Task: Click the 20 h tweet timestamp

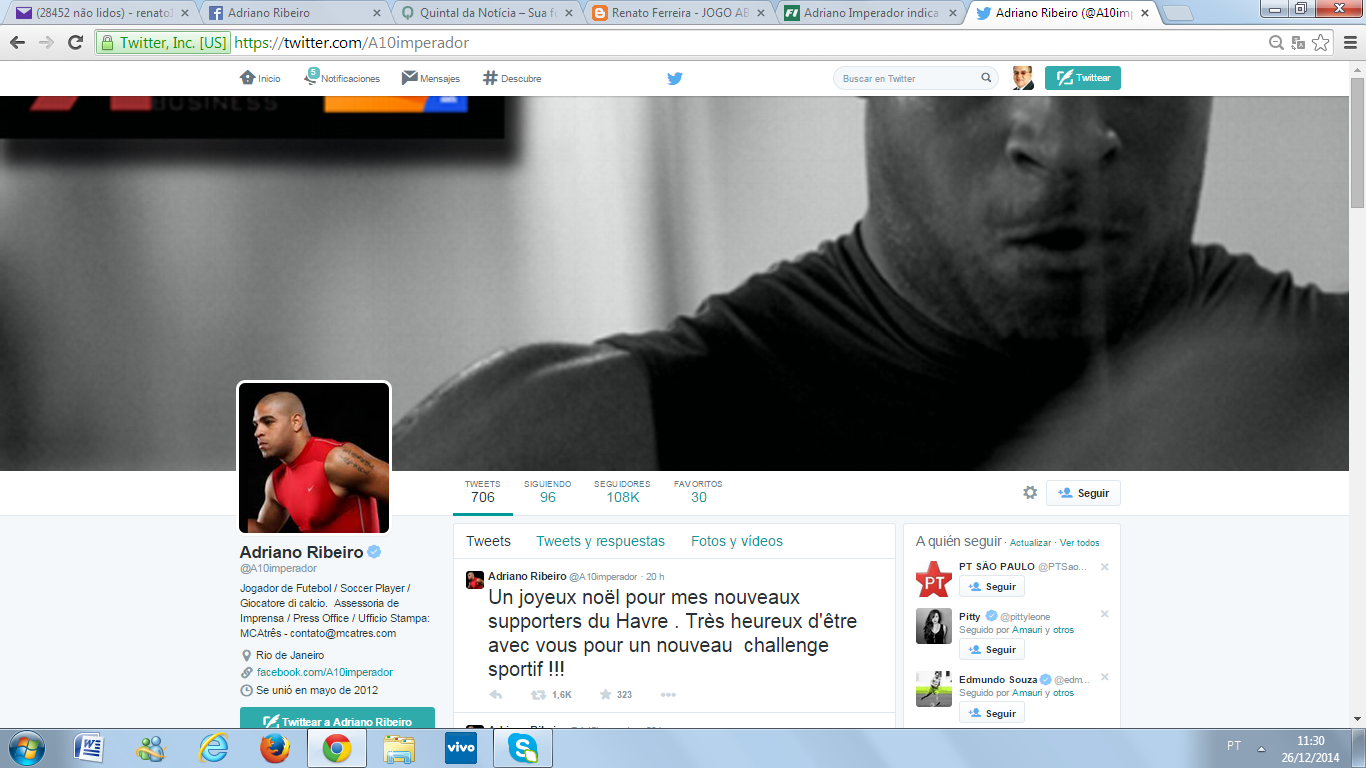Action: tap(655, 577)
